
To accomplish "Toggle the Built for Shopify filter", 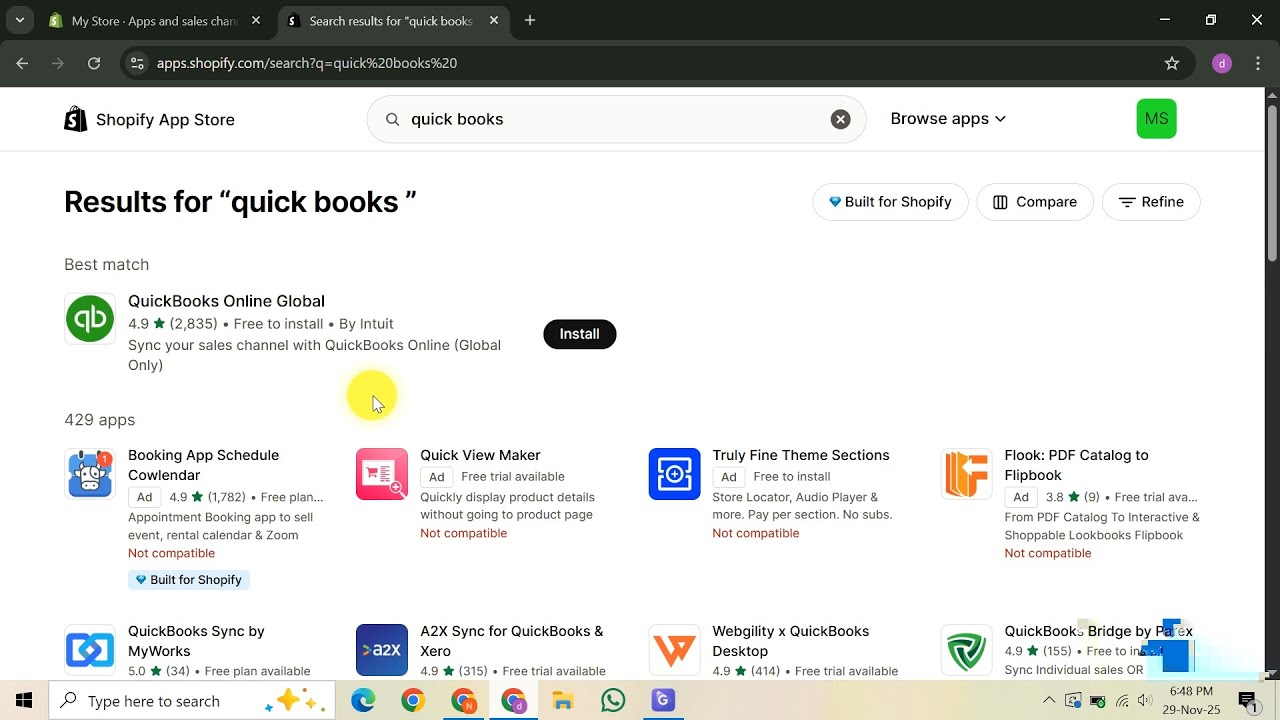I will (x=890, y=202).
